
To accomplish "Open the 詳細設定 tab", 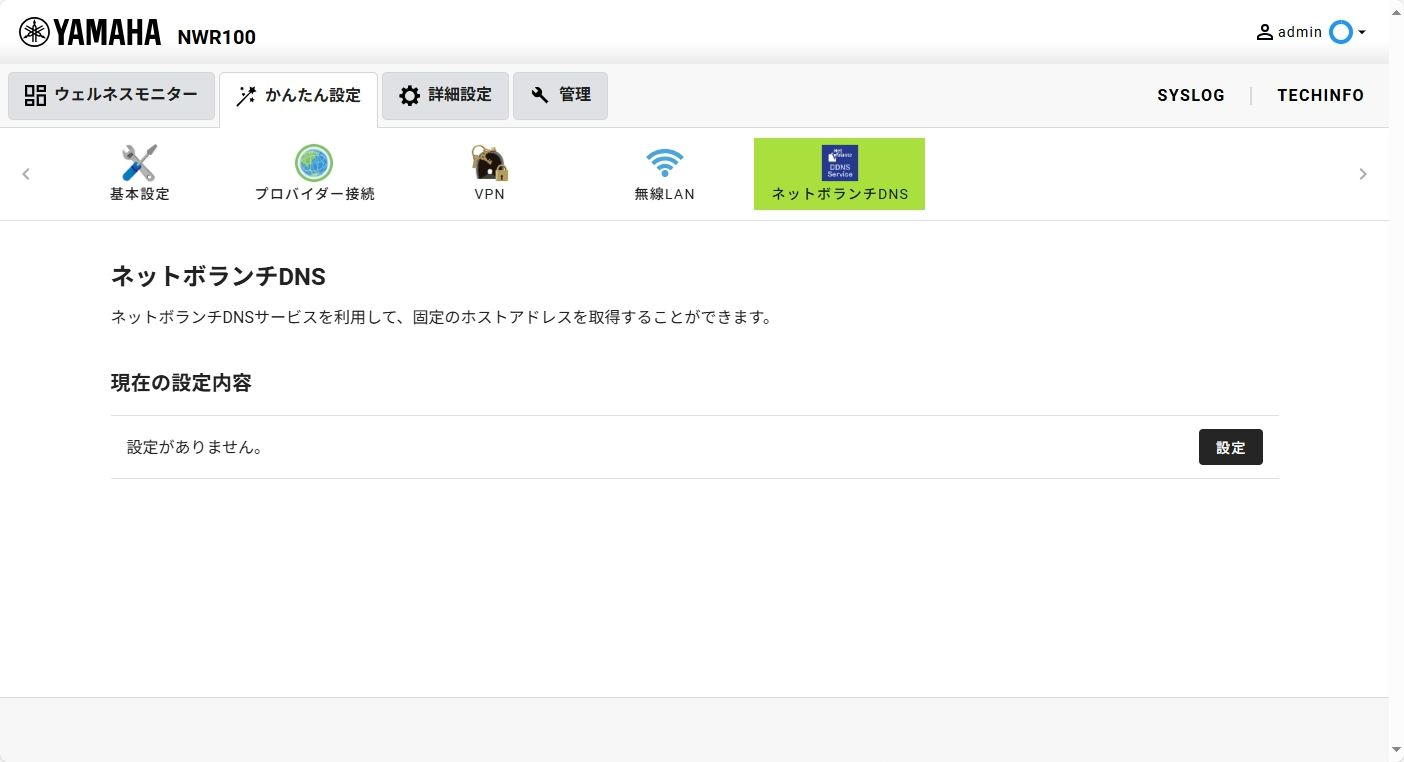I will coord(445,95).
